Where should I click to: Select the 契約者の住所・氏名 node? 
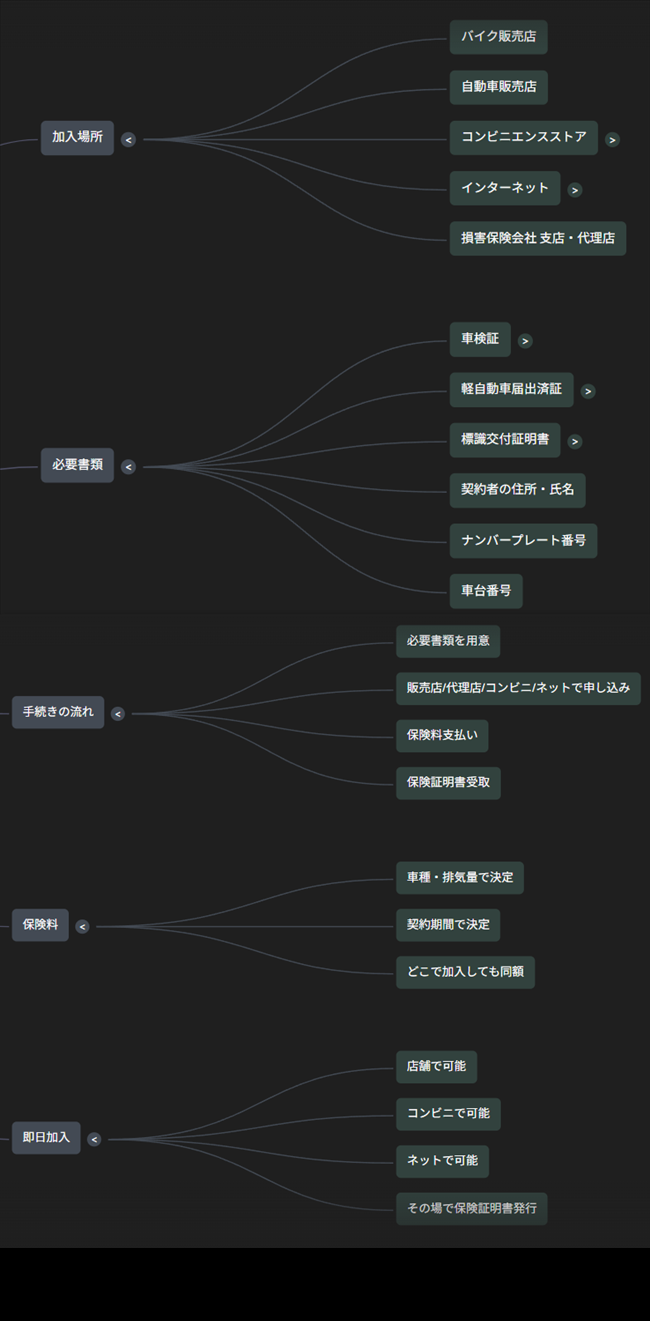517,490
